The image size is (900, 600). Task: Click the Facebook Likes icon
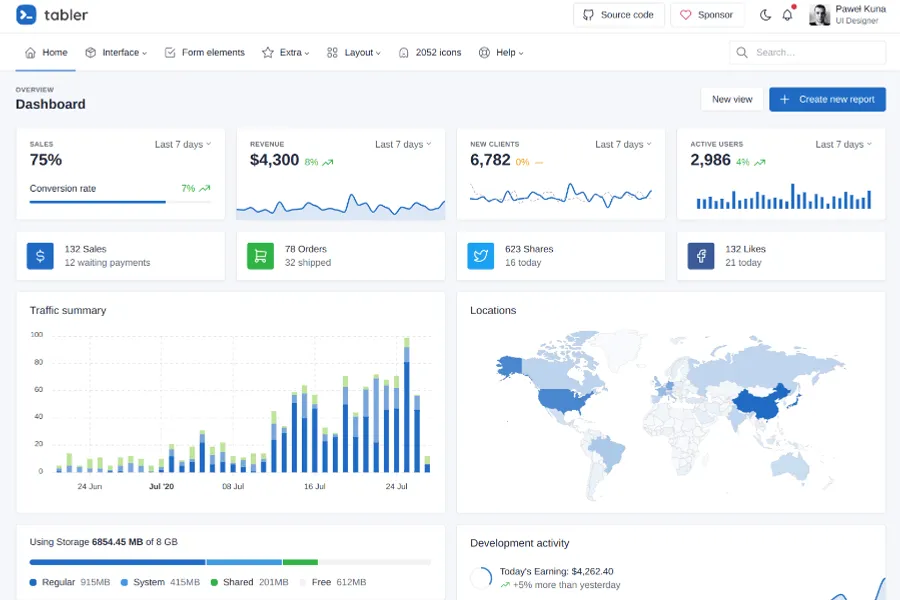pyautogui.click(x=701, y=256)
